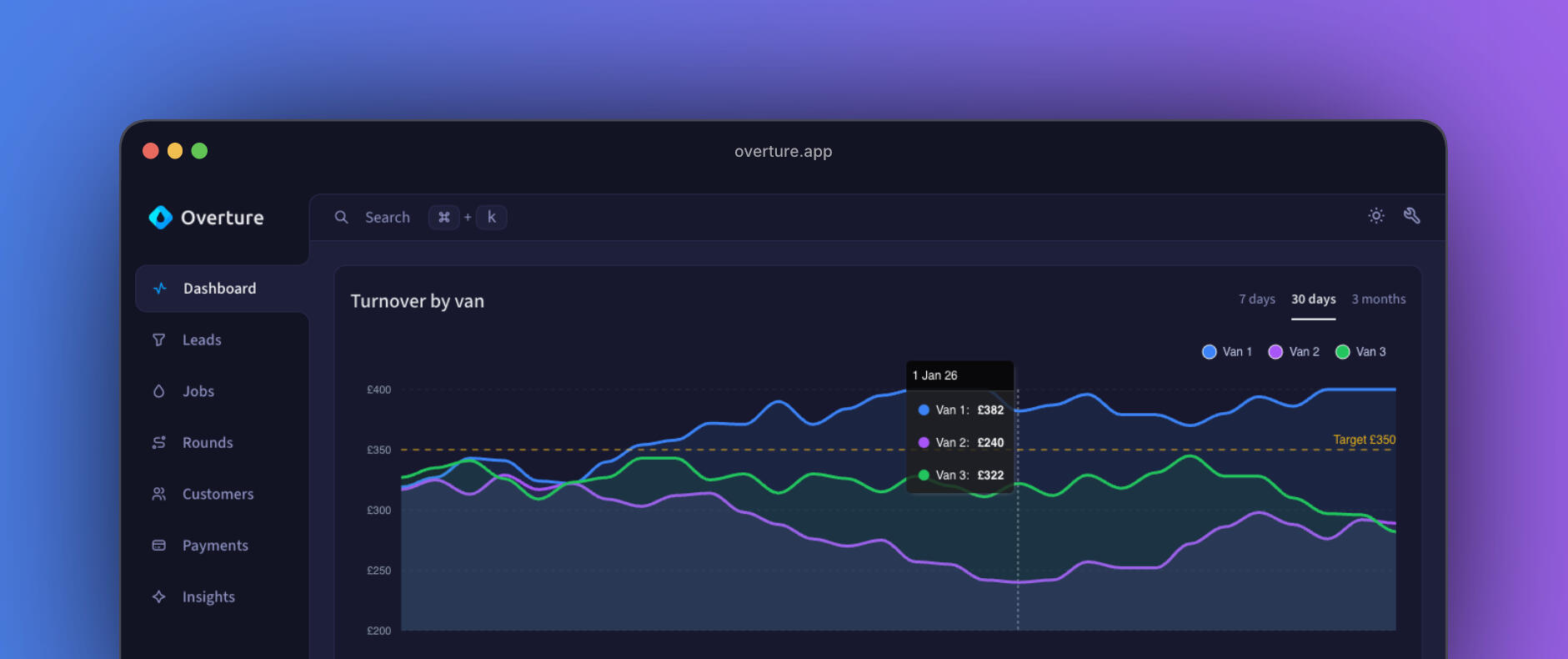Click the Jobs droplet icon
This screenshot has width=1568, height=659.
159,391
